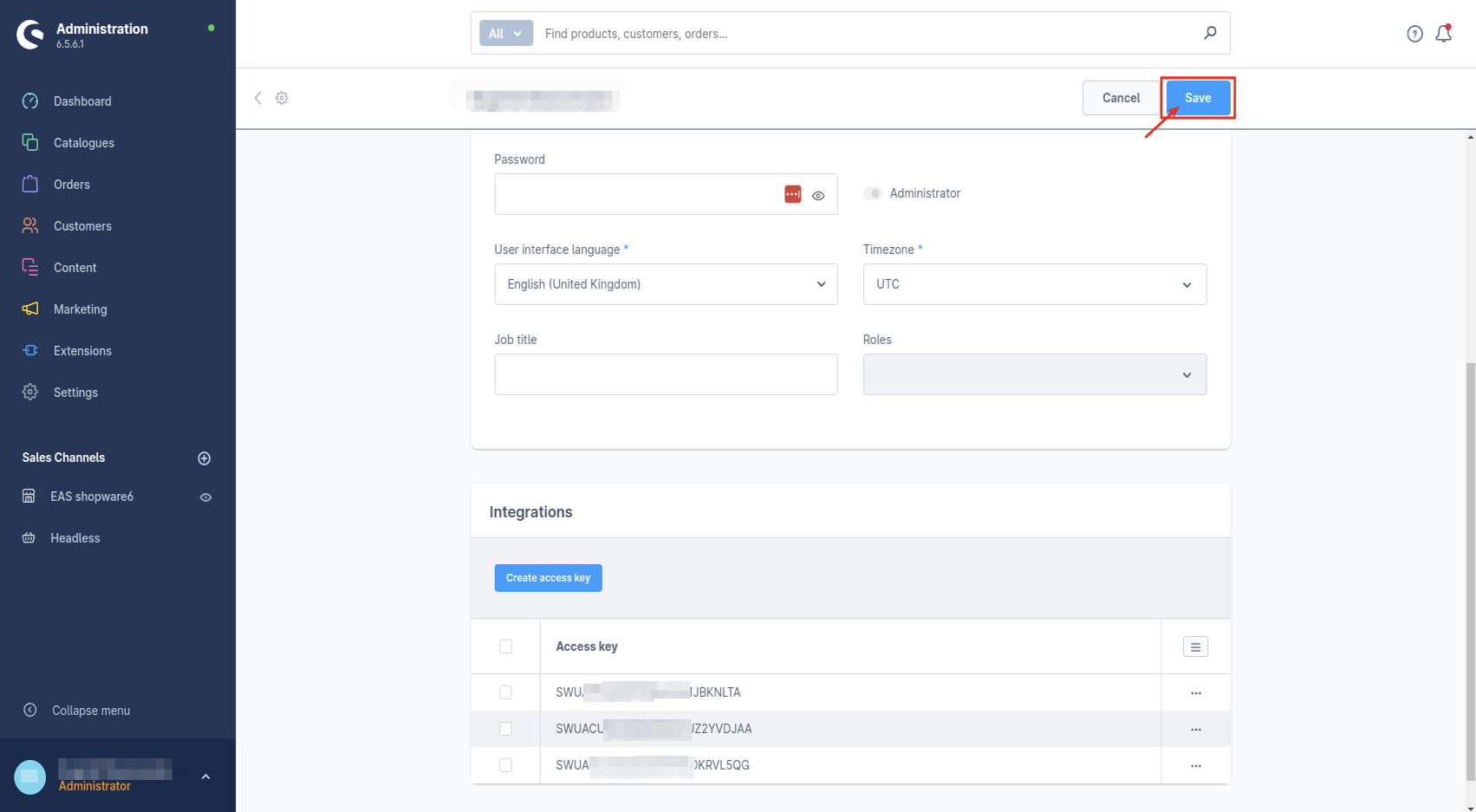Tick checkbox for key ending JBKNLTA

pyautogui.click(x=505, y=692)
